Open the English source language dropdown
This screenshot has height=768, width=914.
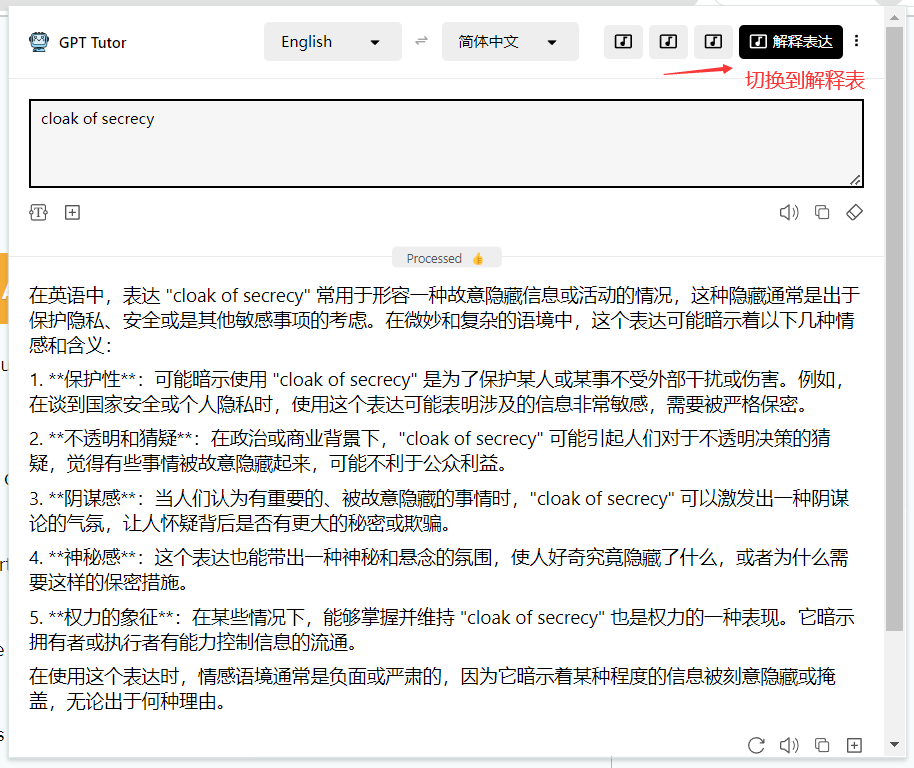tap(332, 41)
